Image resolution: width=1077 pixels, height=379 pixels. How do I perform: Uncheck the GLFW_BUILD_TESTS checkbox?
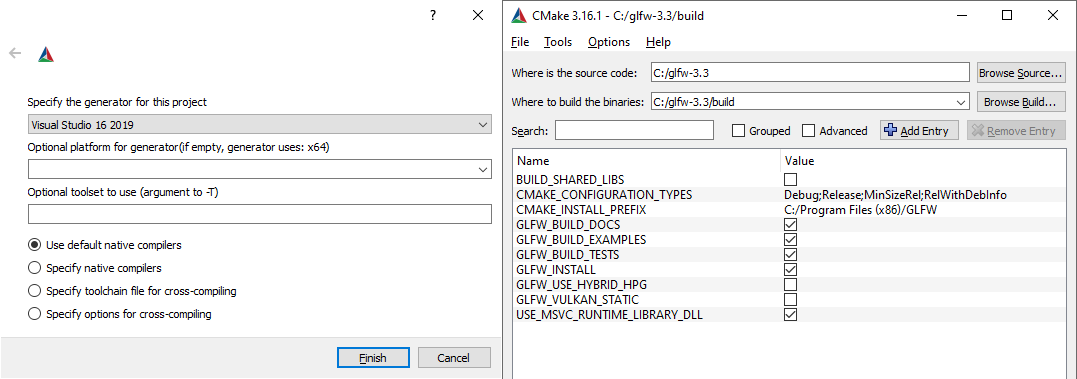pos(791,255)
